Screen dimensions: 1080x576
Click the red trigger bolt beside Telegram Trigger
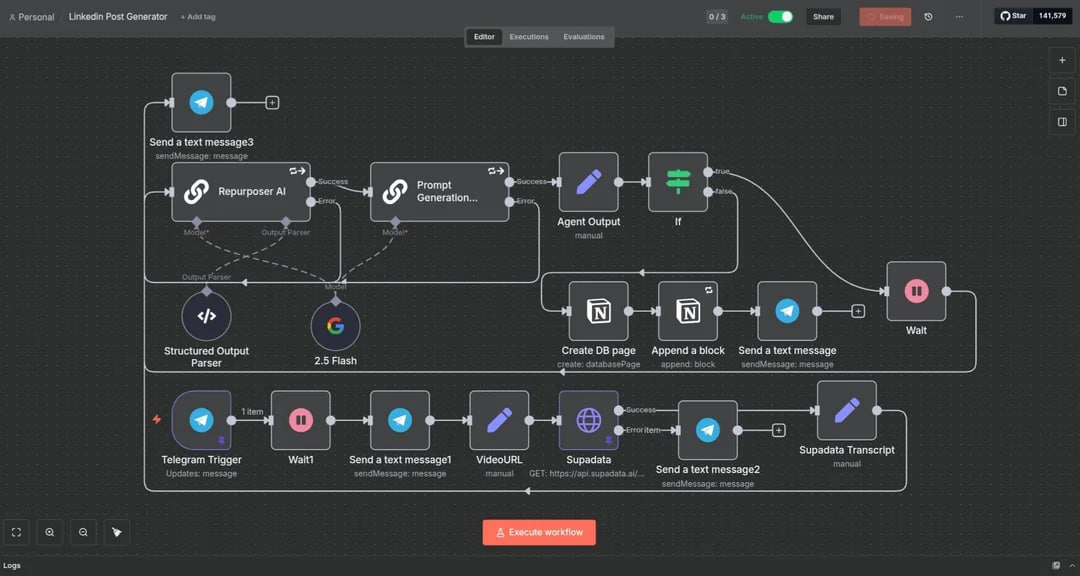157,420
